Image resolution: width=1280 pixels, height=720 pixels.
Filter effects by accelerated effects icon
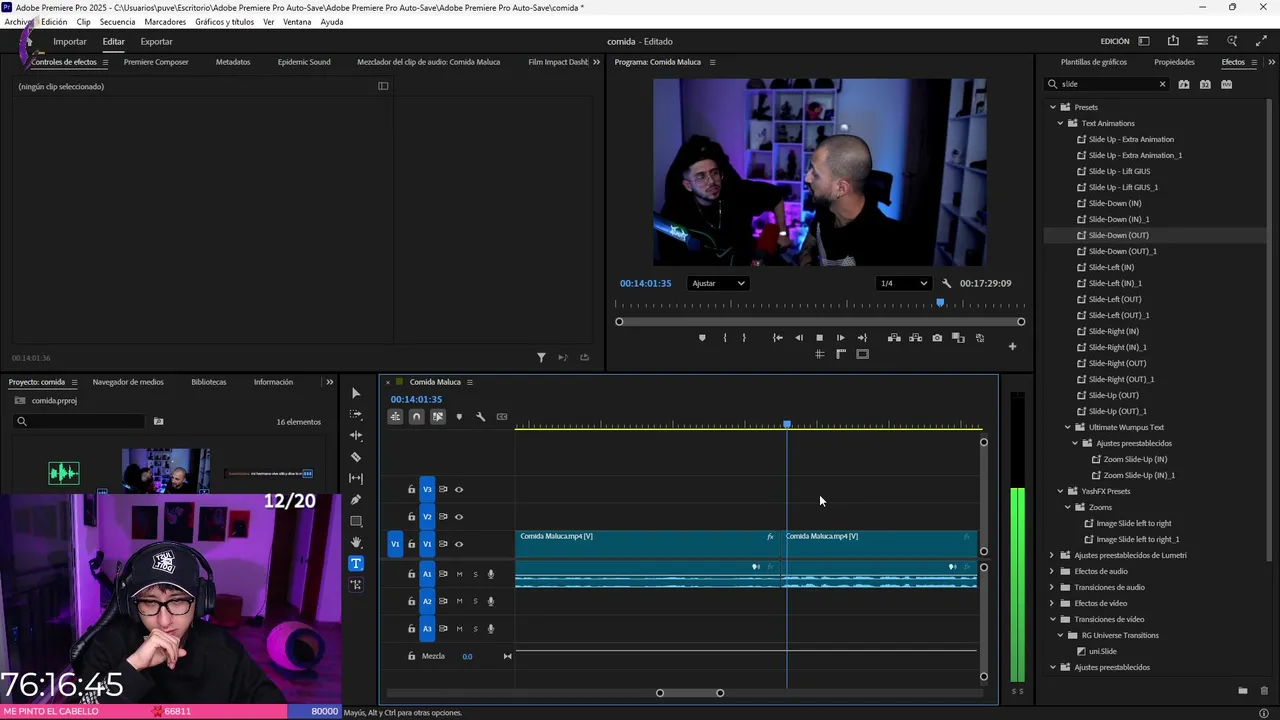[x=1184, y=84]
